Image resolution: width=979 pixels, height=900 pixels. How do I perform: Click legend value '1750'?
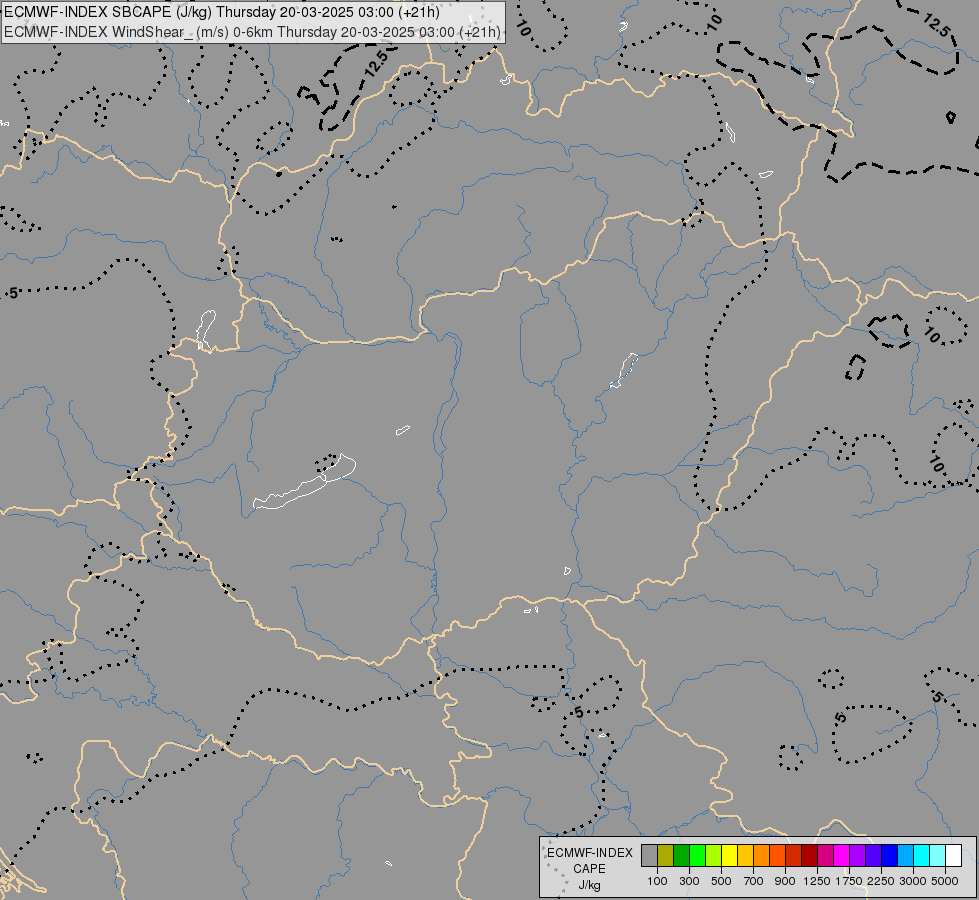pos(849,881)
